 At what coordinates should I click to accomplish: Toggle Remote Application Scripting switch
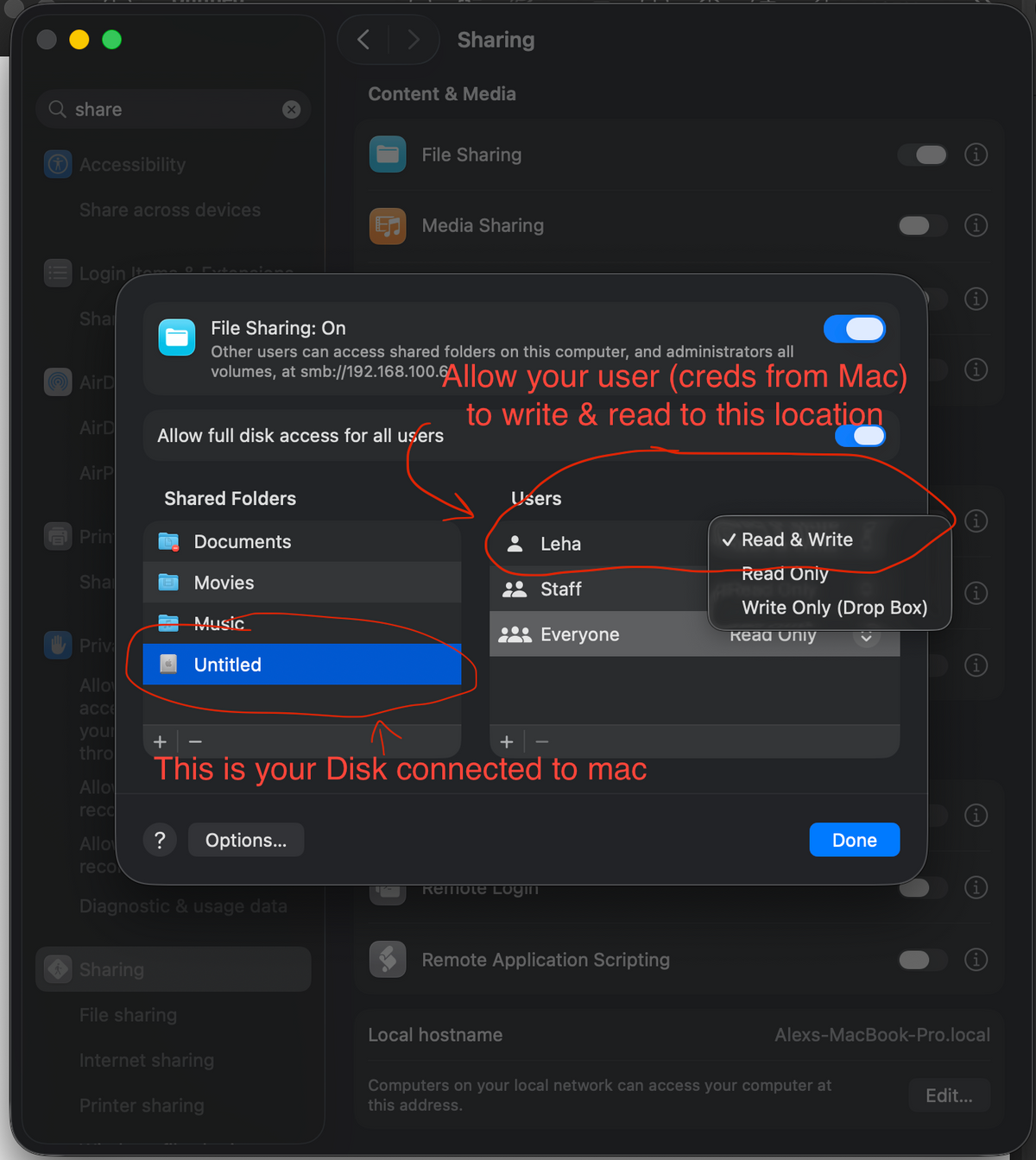coord(923,960)
